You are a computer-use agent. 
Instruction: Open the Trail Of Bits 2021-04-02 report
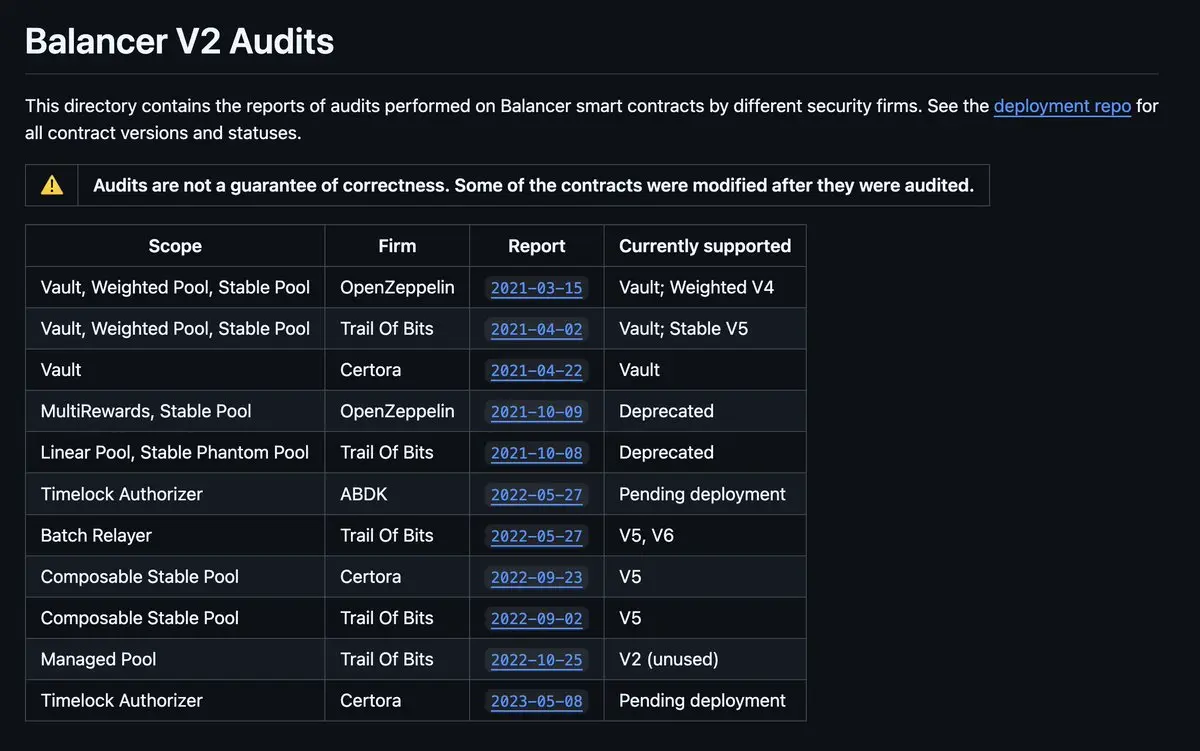(x=536, y=329)
